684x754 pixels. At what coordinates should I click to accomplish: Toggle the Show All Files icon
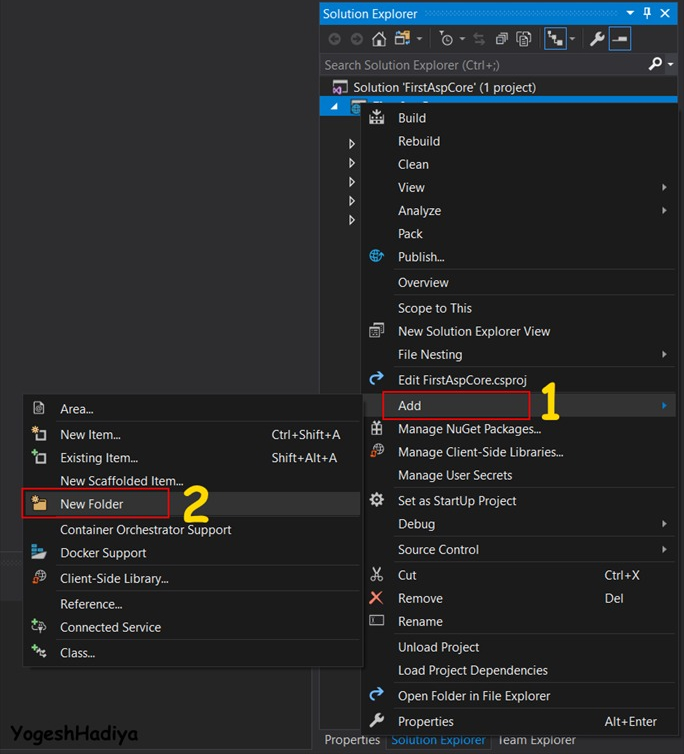(x=524, y=39)
